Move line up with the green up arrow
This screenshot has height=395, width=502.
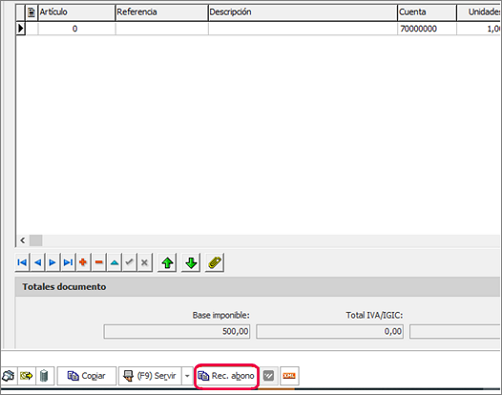(x=167, y=263)
